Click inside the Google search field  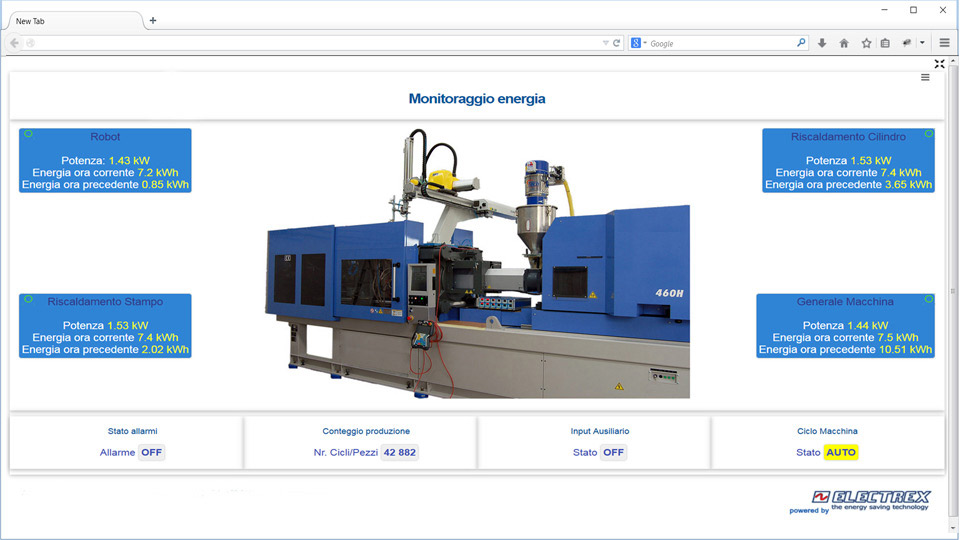[x=720, y=43]
